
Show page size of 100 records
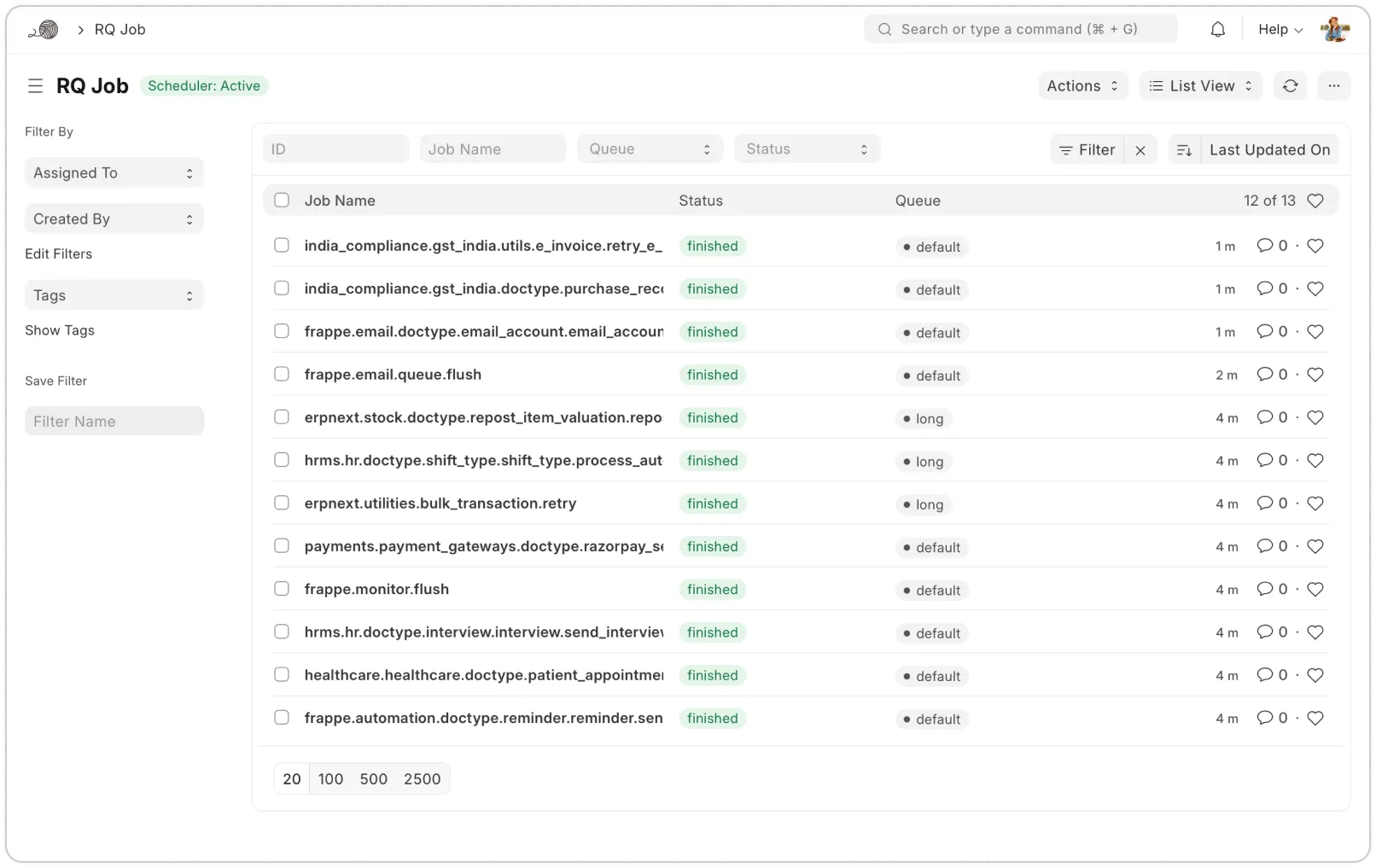331,778
